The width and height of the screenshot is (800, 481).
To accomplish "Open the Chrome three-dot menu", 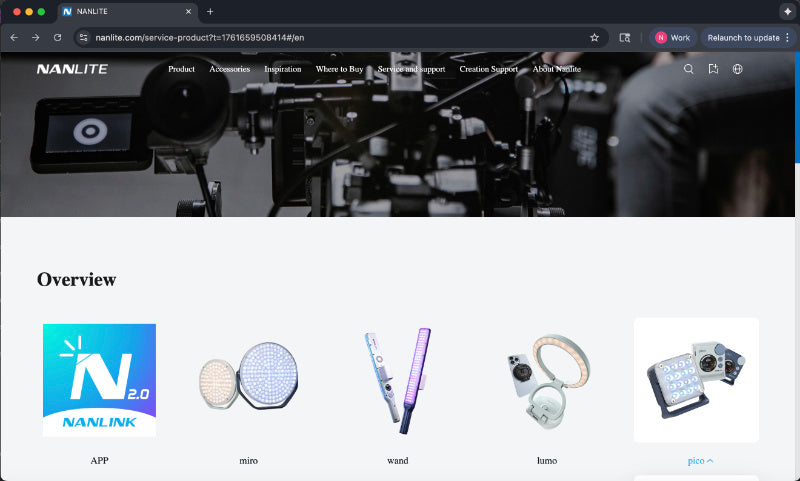I will 788,37.
